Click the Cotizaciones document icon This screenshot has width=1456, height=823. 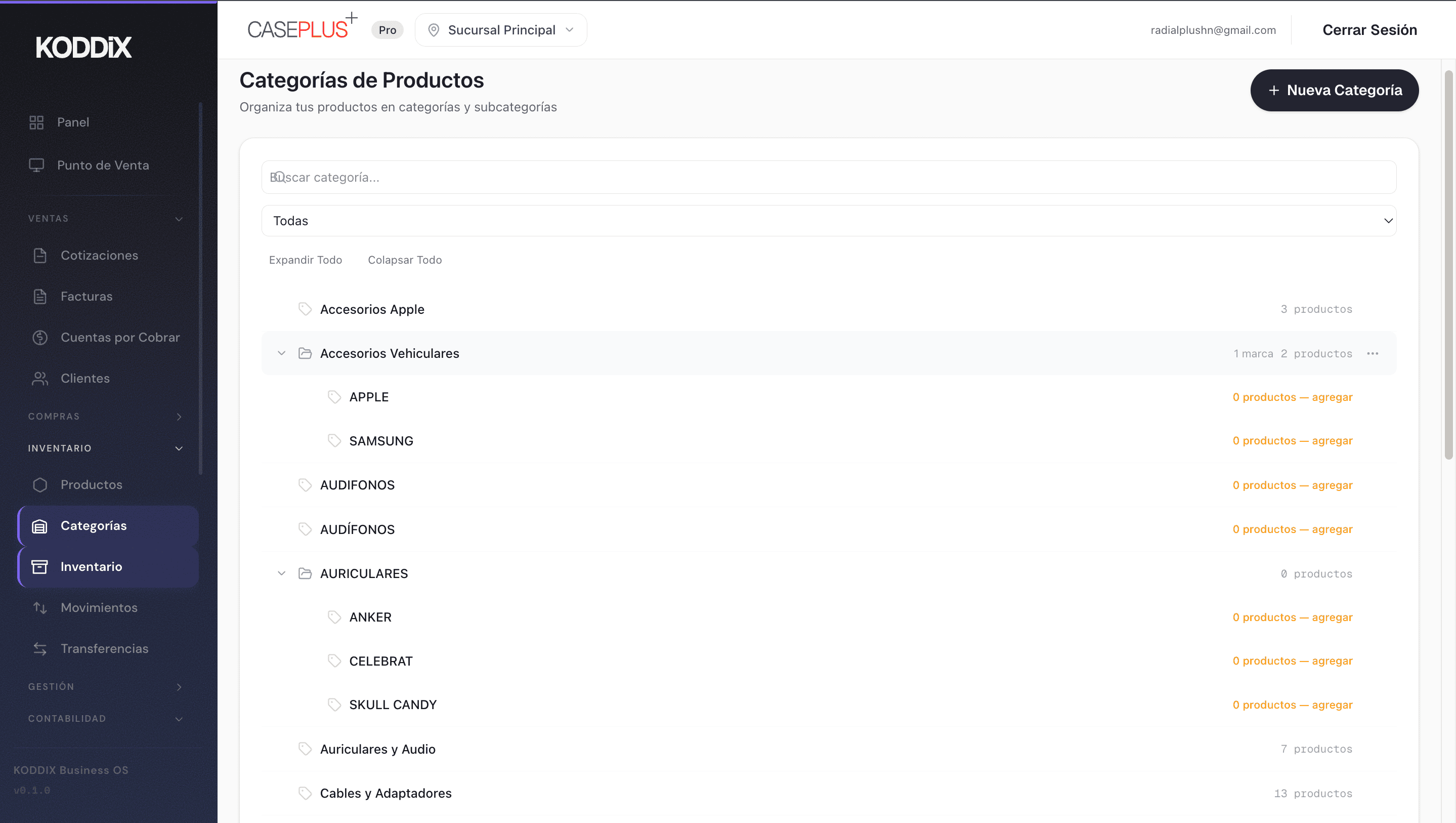[40, 256]
